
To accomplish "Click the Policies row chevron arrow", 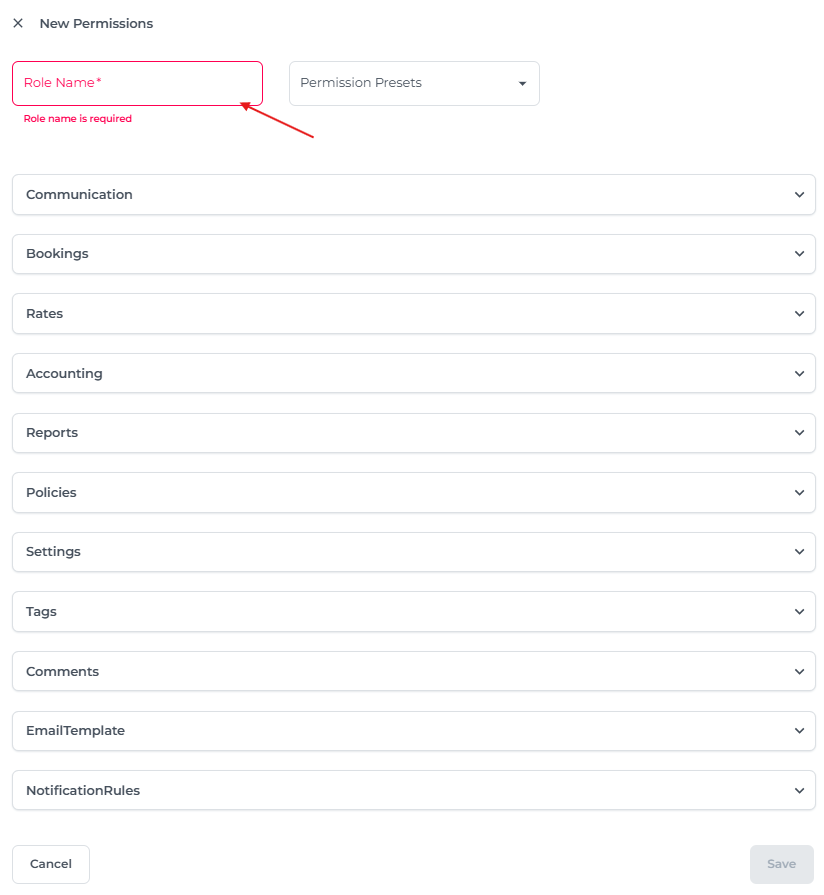I will (x=799, y=493).
